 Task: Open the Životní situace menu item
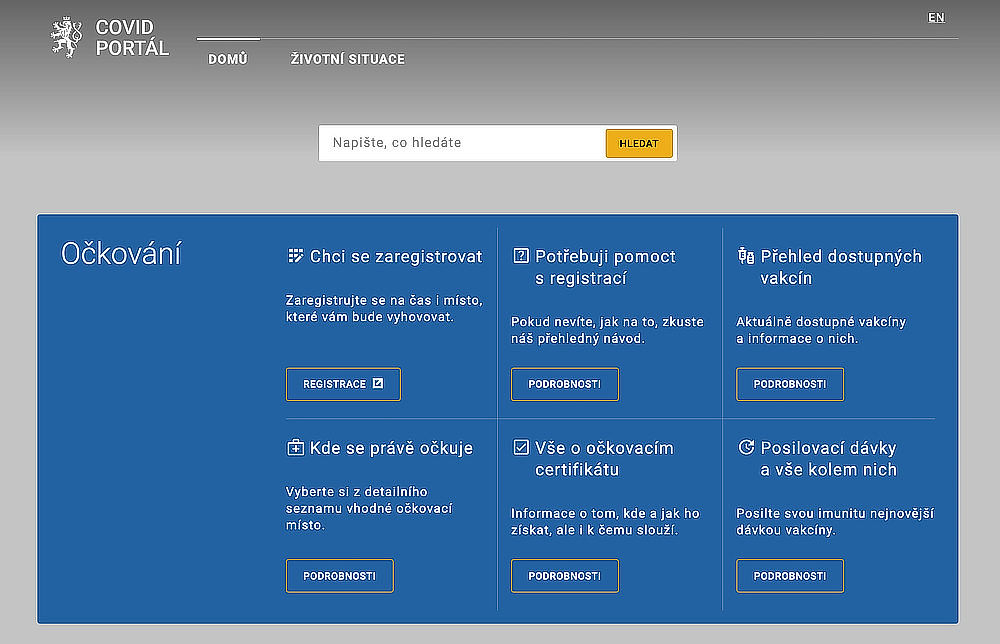347,59
